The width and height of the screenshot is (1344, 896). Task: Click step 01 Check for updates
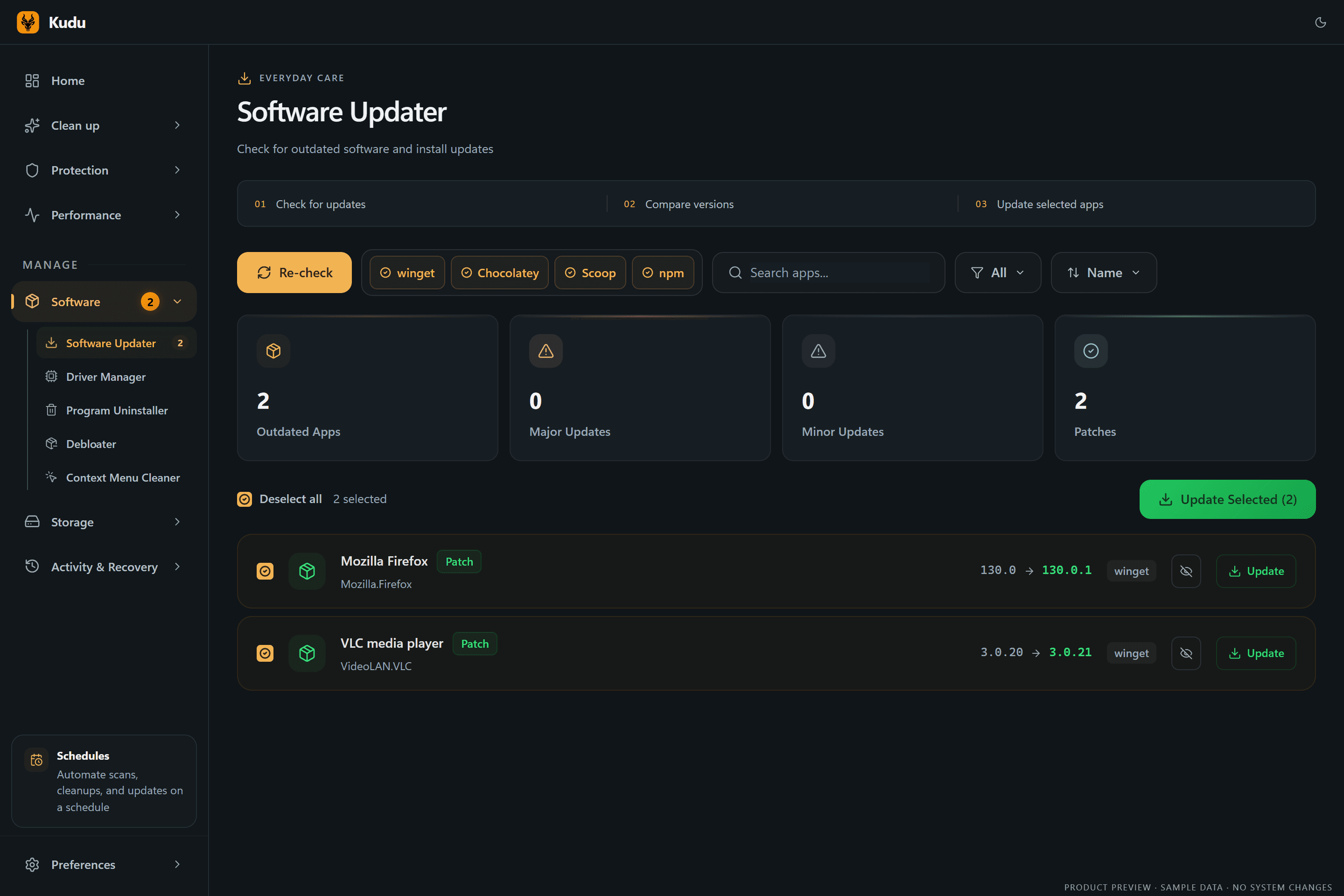click(310, 204)
